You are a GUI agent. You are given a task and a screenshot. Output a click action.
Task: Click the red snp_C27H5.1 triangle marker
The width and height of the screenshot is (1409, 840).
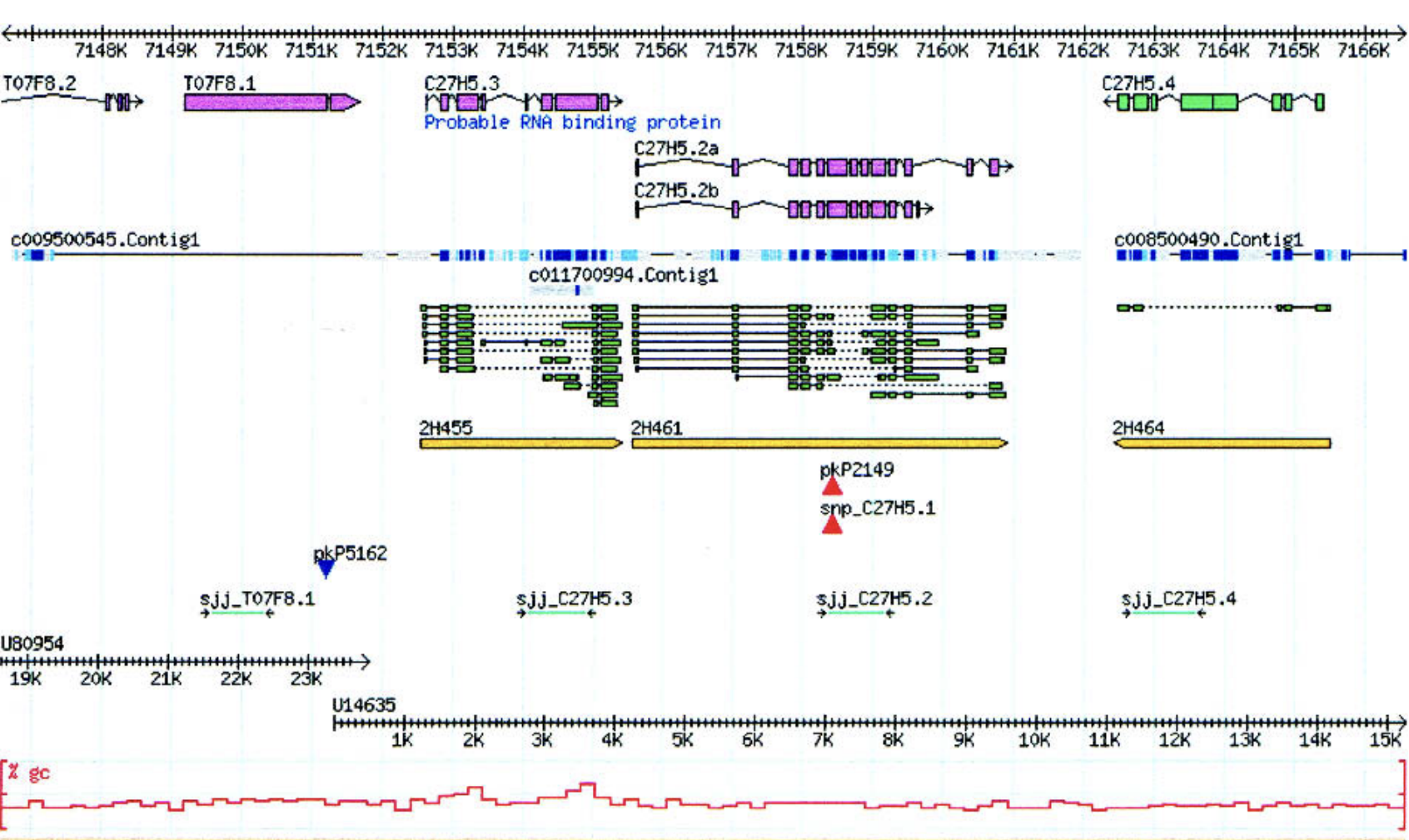coord(832,524)
